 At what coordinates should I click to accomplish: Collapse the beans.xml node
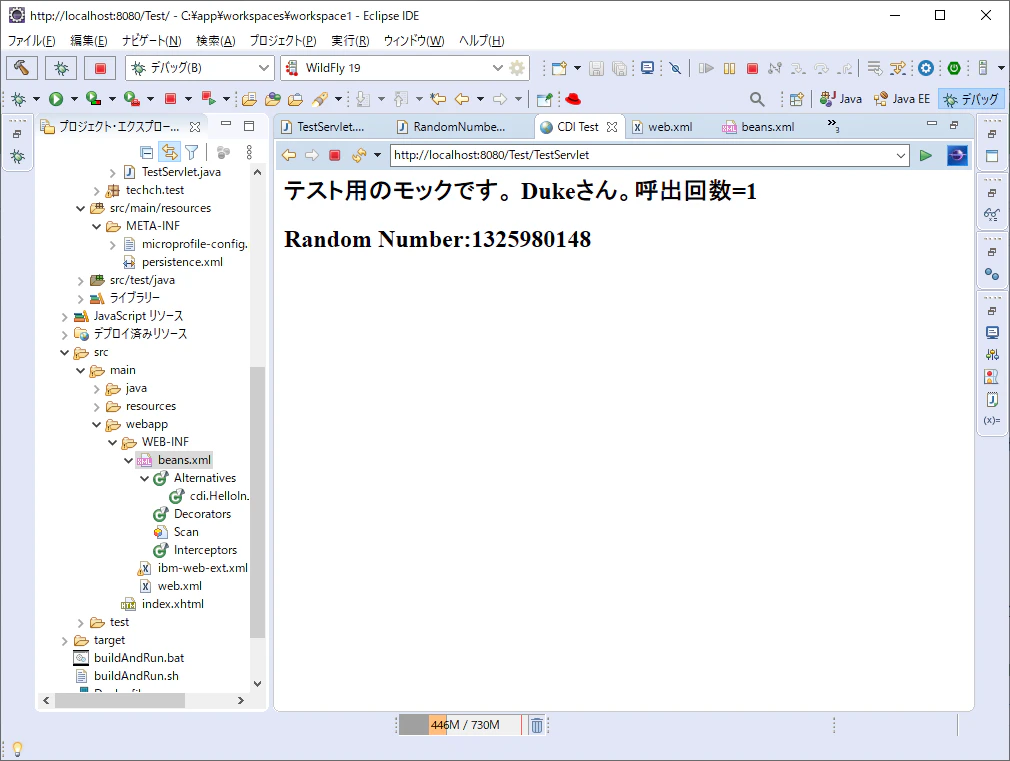click(128, 460)
